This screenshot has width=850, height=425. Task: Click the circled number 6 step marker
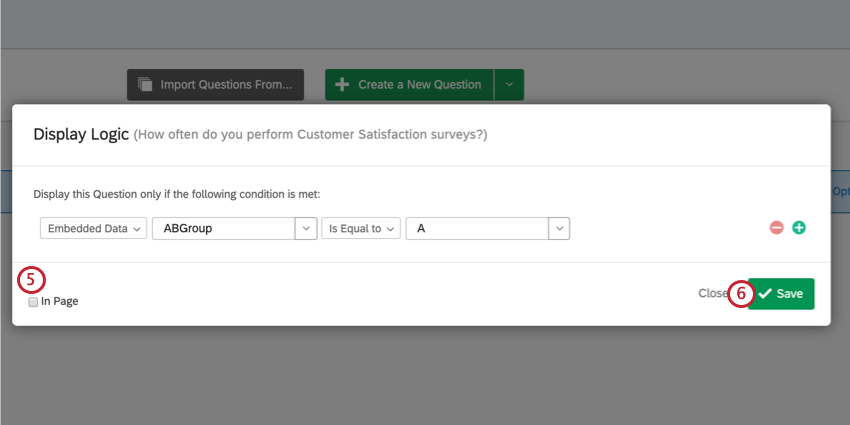pos(740,294)
